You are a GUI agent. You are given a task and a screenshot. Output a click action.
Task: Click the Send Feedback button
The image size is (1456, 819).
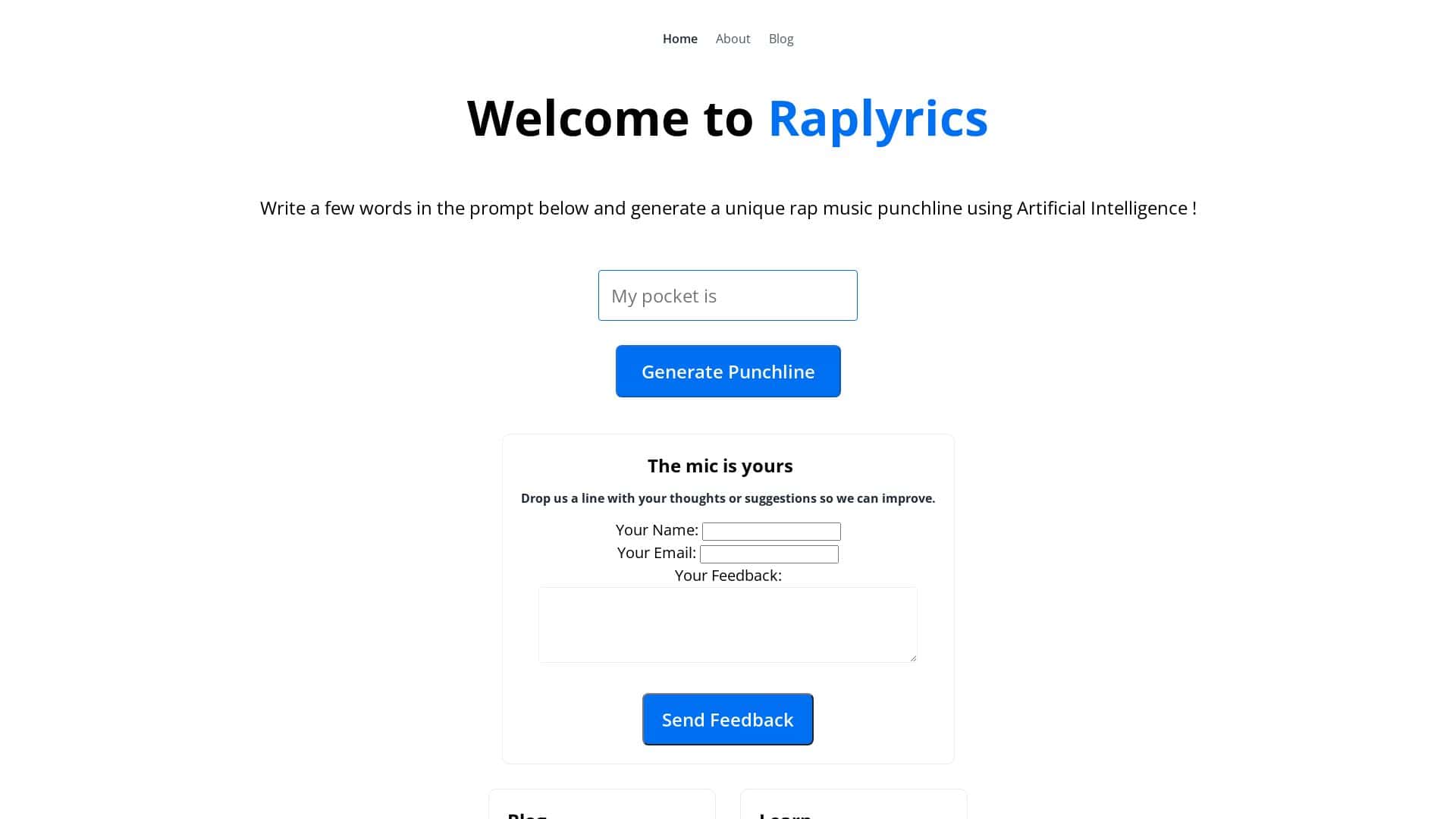[727, 719]
